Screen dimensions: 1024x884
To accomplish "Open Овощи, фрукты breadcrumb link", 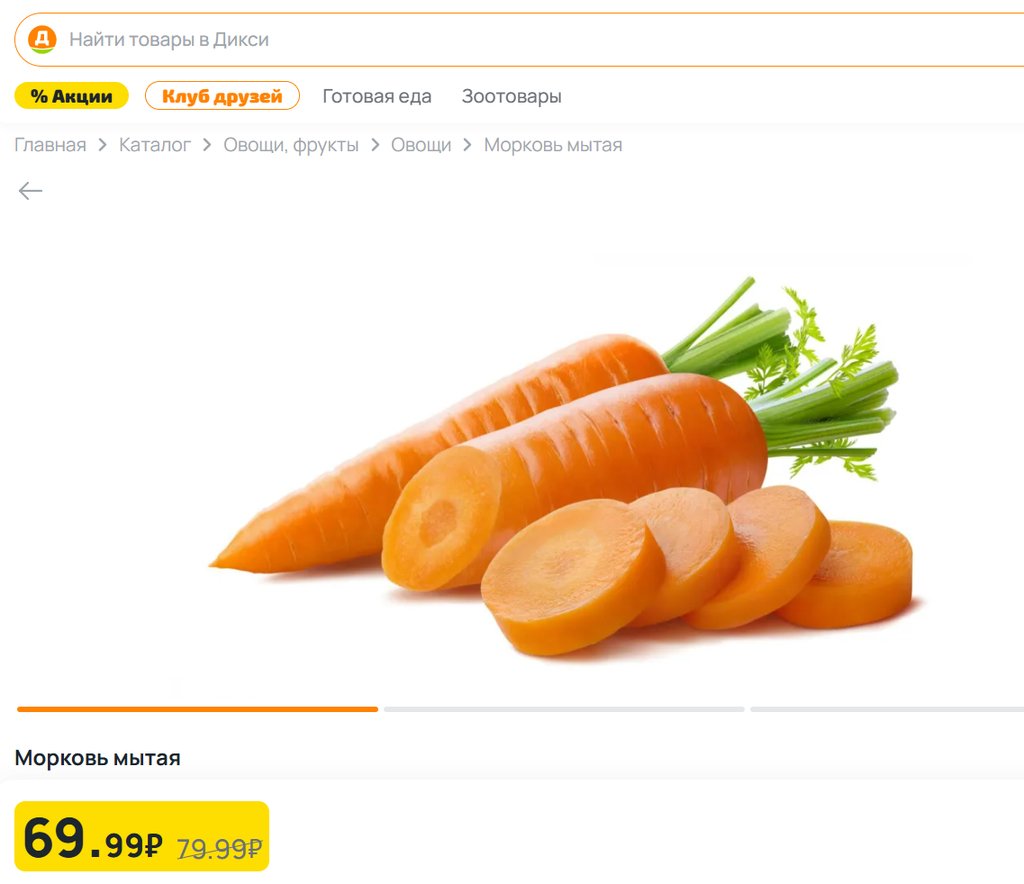I will click(x=291, y=145).
